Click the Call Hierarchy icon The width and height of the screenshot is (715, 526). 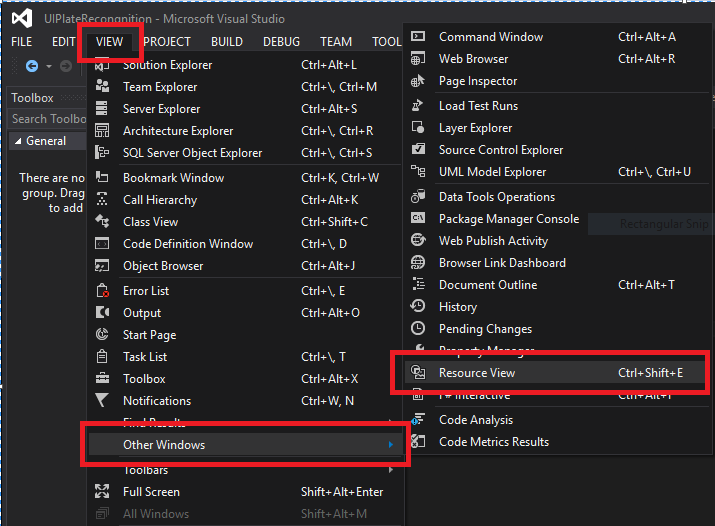click(102, 199)
